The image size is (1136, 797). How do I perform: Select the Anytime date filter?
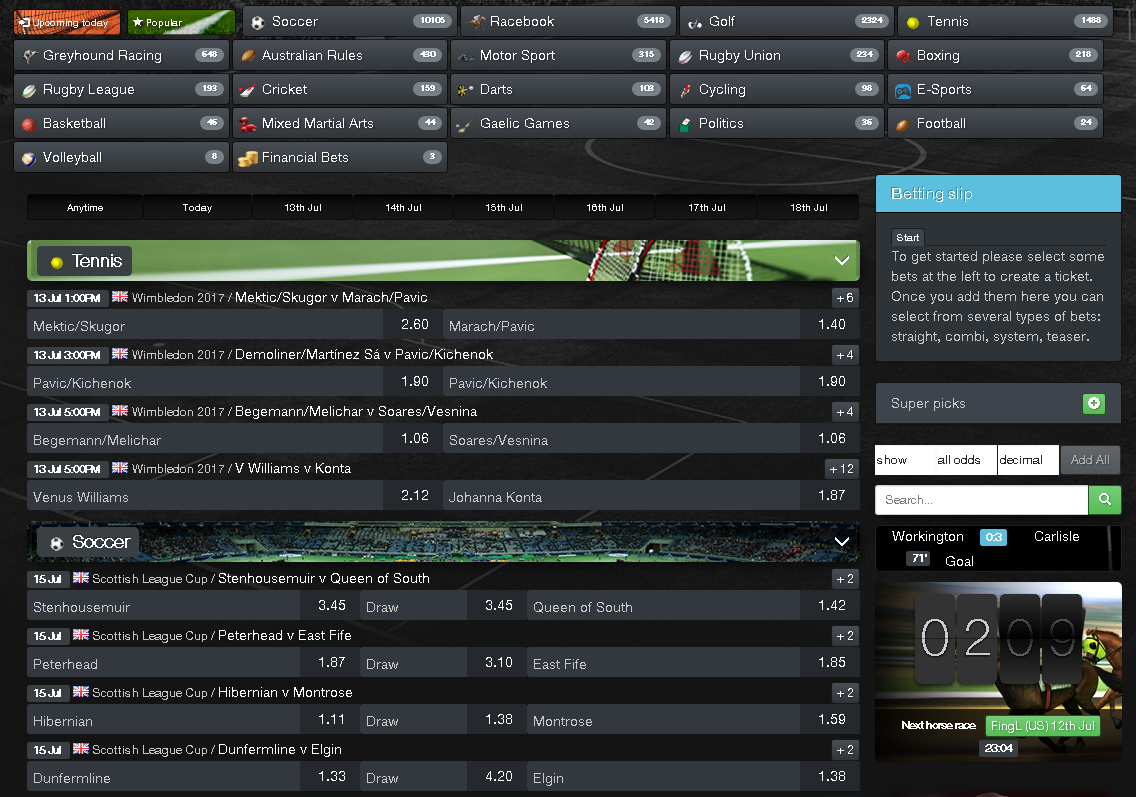pyautogui.click(x=85, y=208)
